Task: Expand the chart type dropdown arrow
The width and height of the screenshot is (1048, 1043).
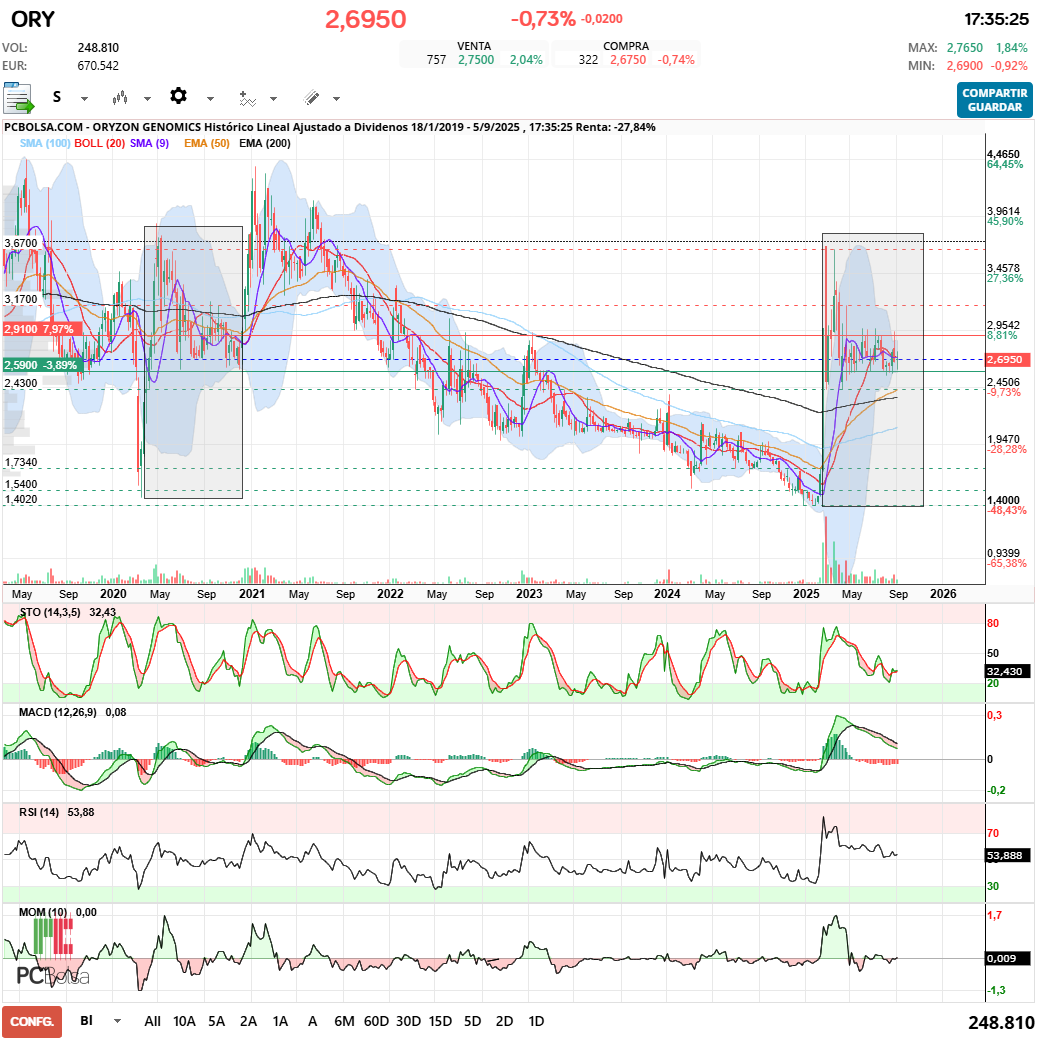Action: pyautogui.click(x=148, y=99)
